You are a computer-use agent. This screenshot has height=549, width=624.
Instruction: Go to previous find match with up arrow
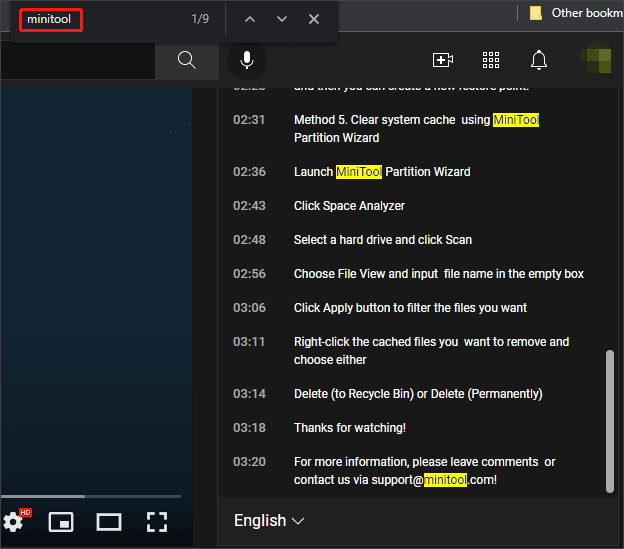pyautogui.click(x=250, y=19)
